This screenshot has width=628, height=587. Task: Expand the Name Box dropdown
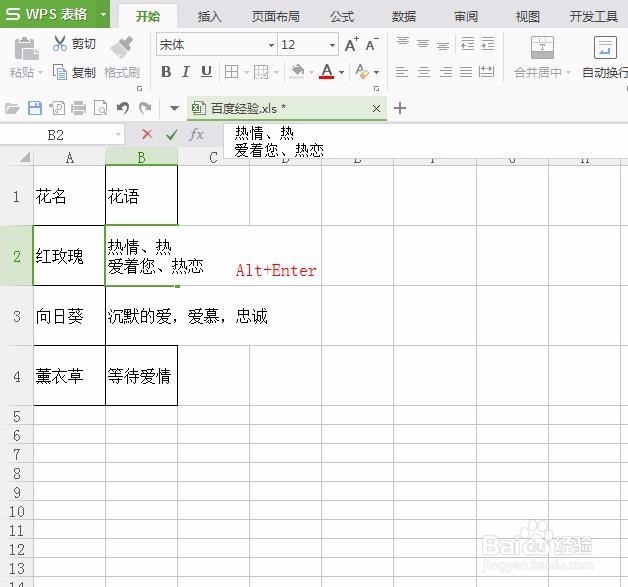coord(118,134)
